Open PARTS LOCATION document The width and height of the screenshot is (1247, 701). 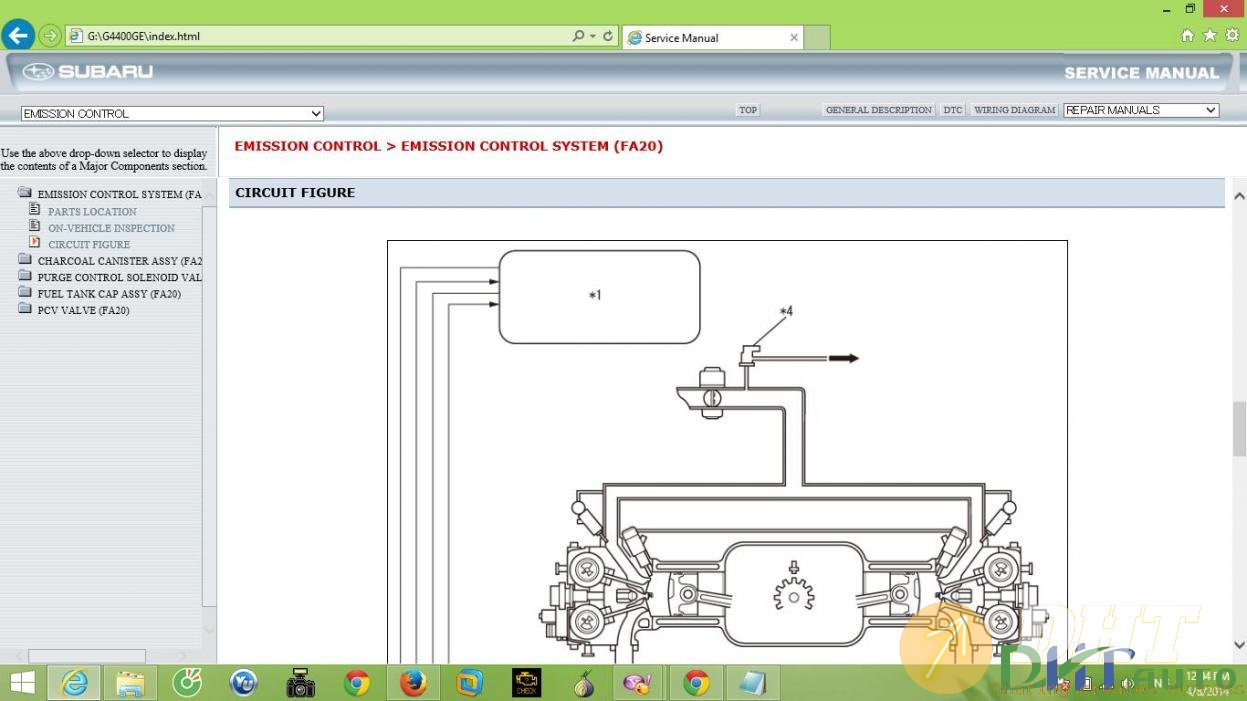[92, 212]
